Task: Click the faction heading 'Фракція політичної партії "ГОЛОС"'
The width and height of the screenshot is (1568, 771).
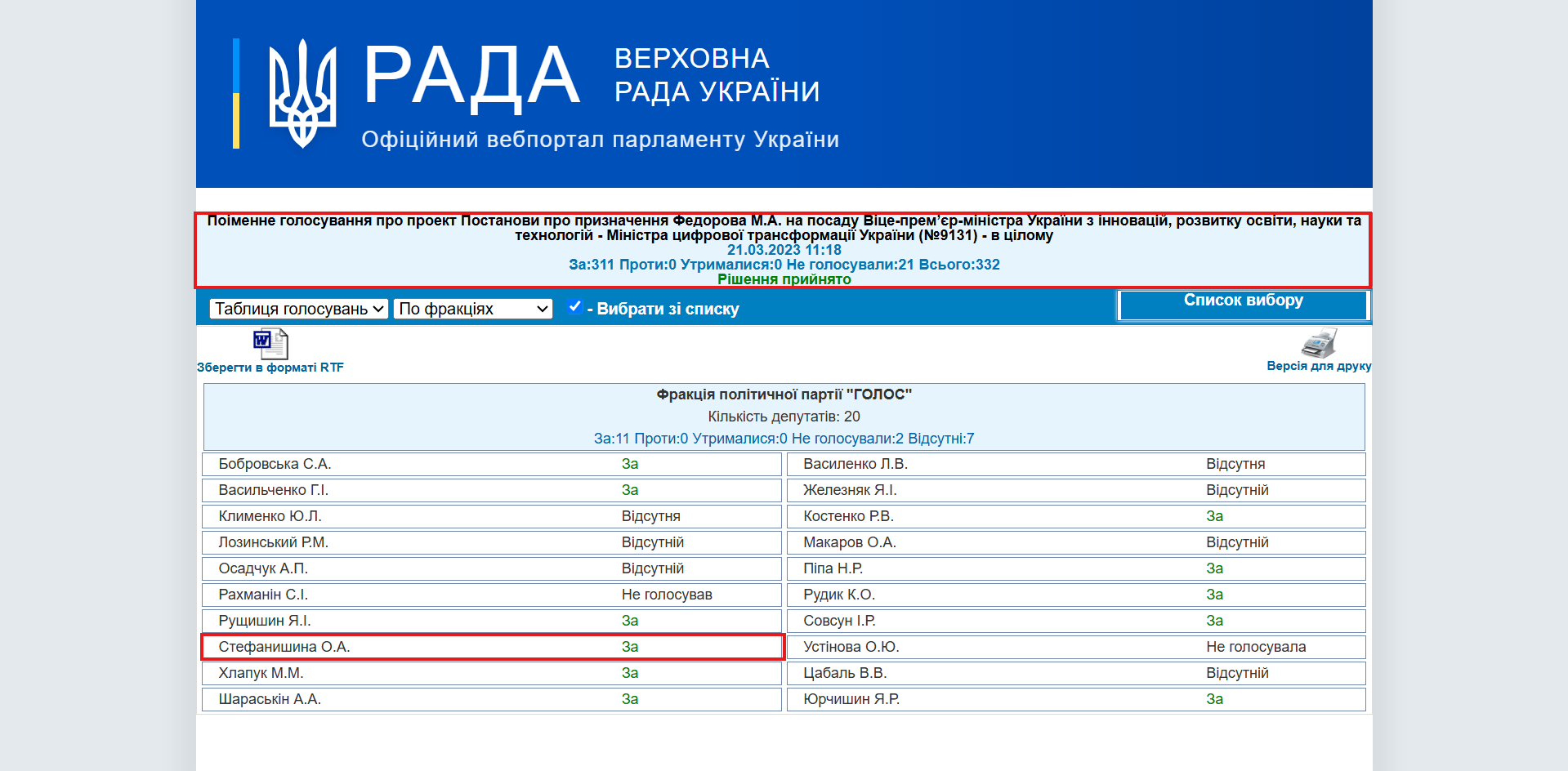Action: 784,394
